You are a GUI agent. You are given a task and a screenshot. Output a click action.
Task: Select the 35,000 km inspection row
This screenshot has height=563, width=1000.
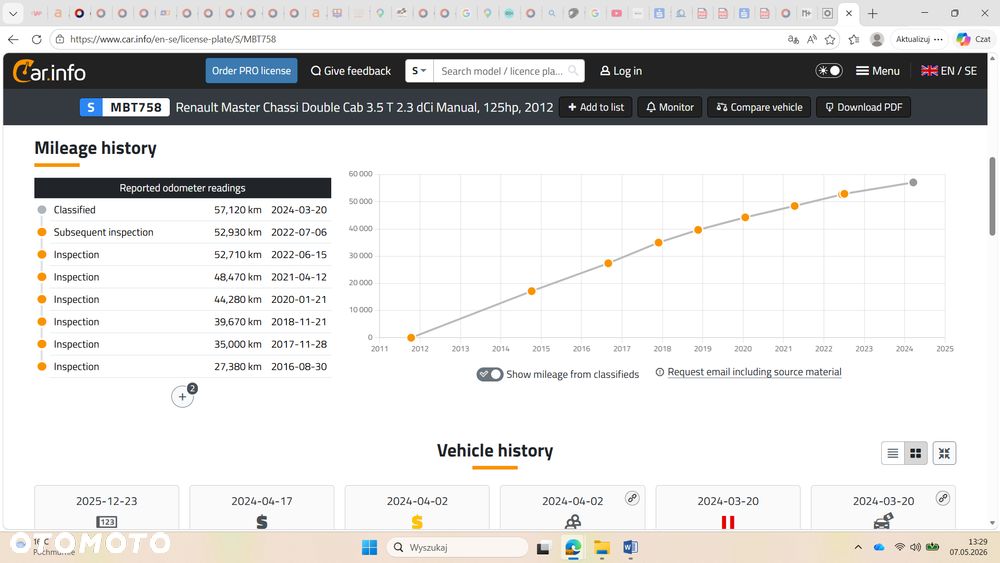click(x=182, y=344)
